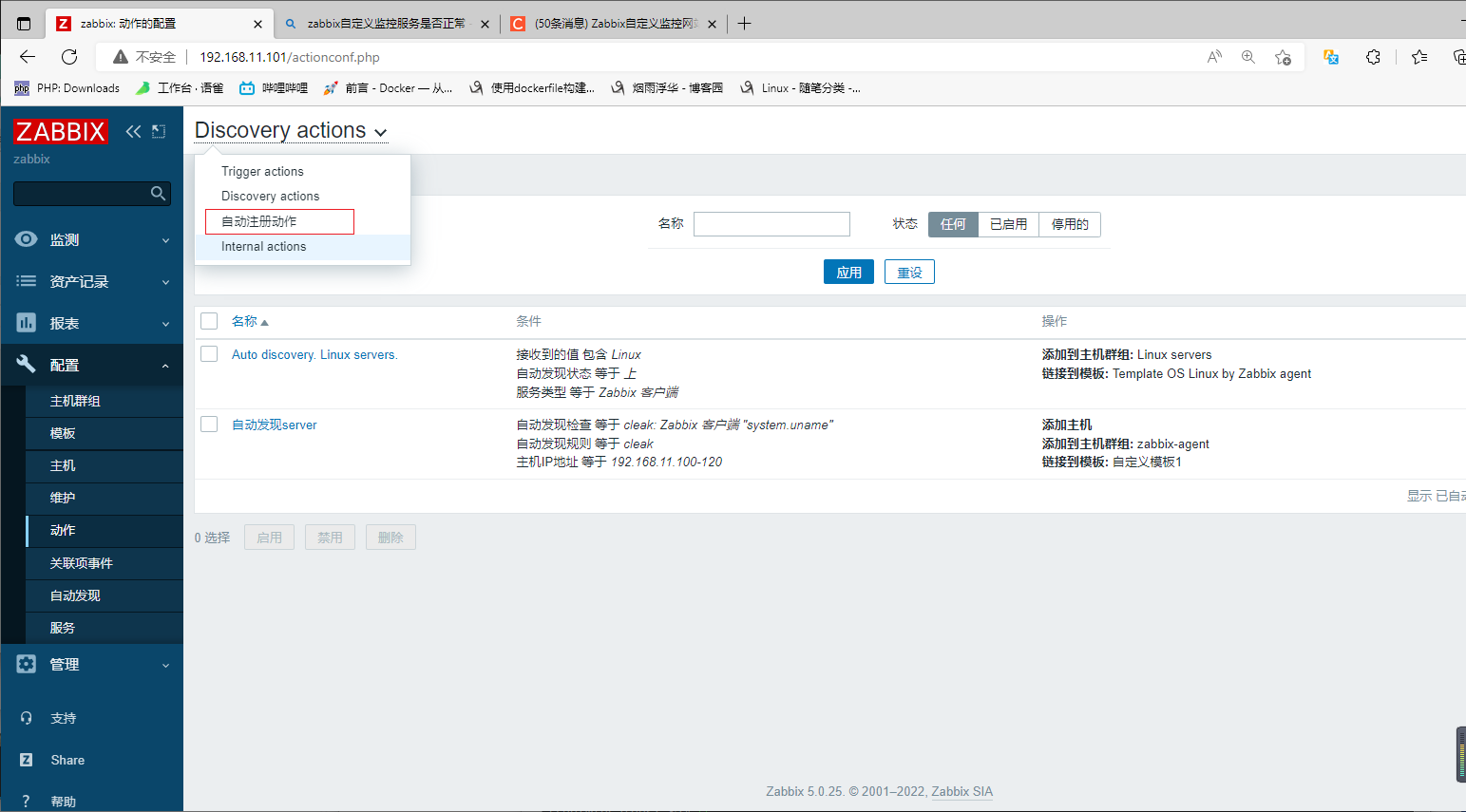Click the headset icon for 支持
The width and height of the screenshot is (1466, 812).
27,718
